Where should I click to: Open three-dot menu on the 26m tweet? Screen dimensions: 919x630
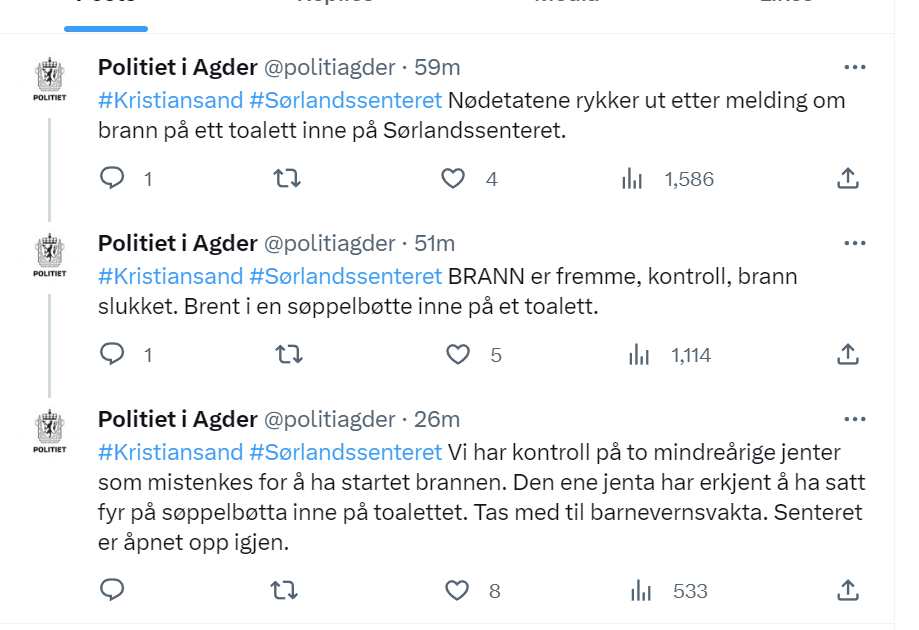point(855,419)
